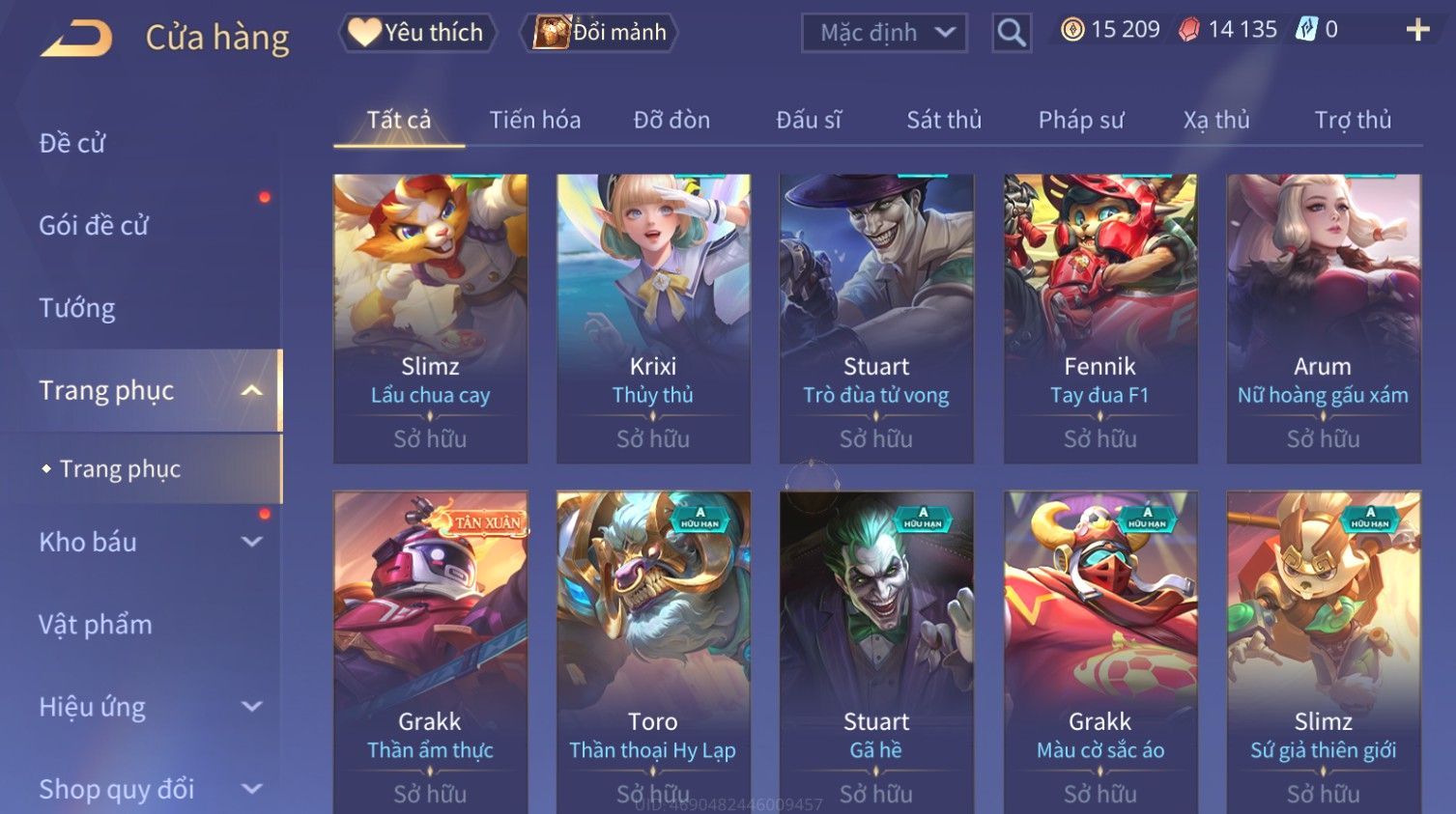Image resolution: width=1456 pixels, height=814 pixels.
Task: Open the Tướng sidebar item
Action: (x=77, y=308)
